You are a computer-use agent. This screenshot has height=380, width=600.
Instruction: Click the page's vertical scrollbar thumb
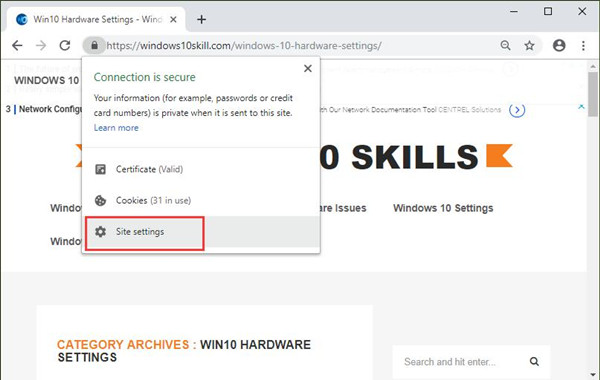pos(593,94)
